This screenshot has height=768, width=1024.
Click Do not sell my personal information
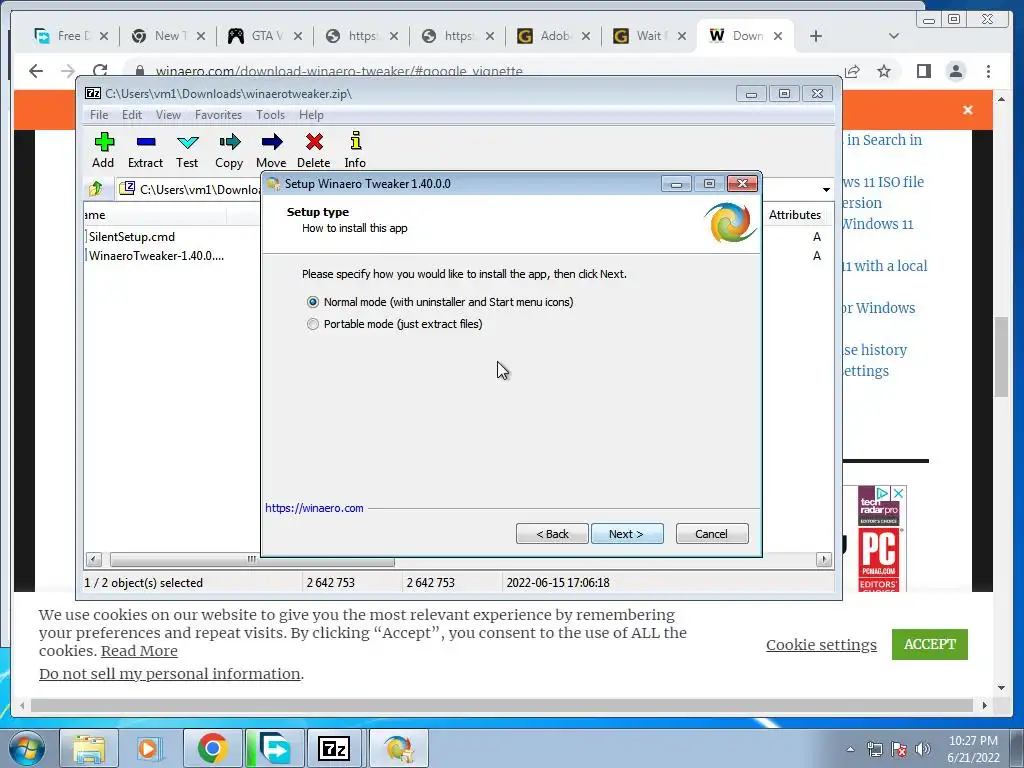(170, 674)
